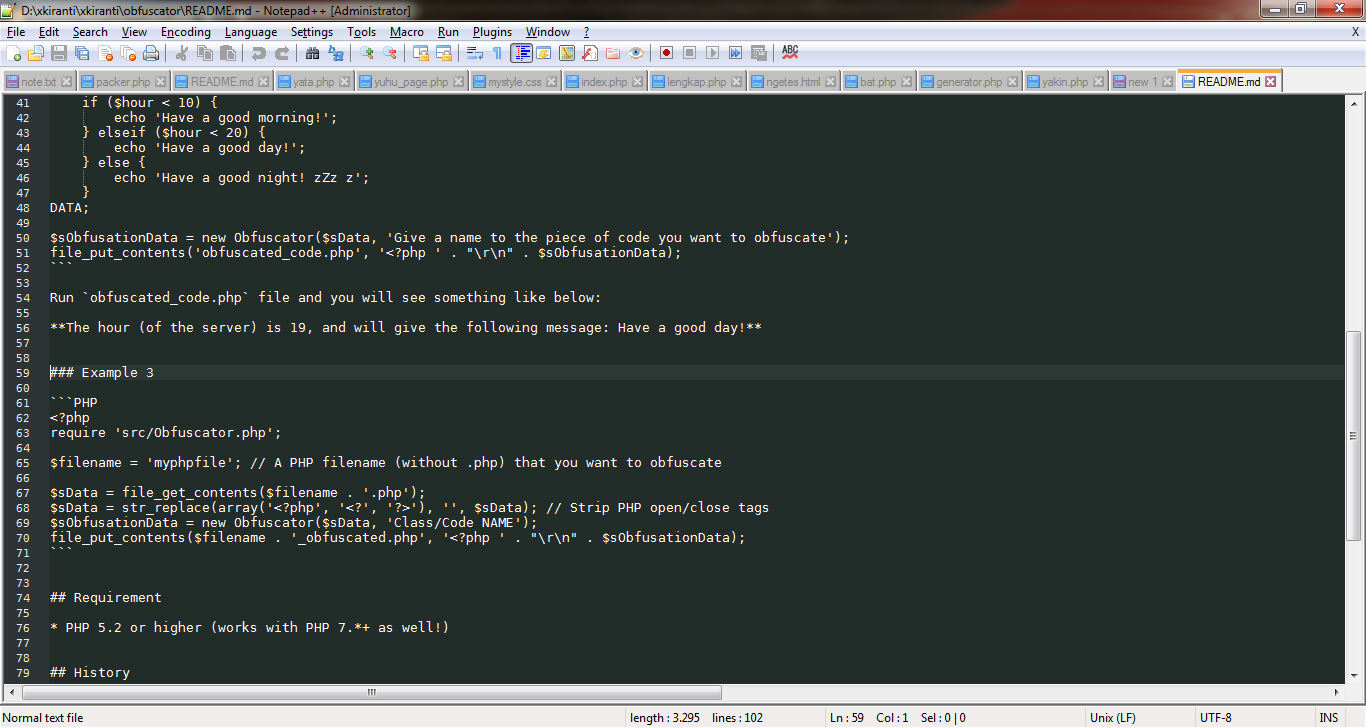The height and width of the screenshot is (728, 1366).
Task: Toggle file monitoring eye icon
Action: (636, 53)
